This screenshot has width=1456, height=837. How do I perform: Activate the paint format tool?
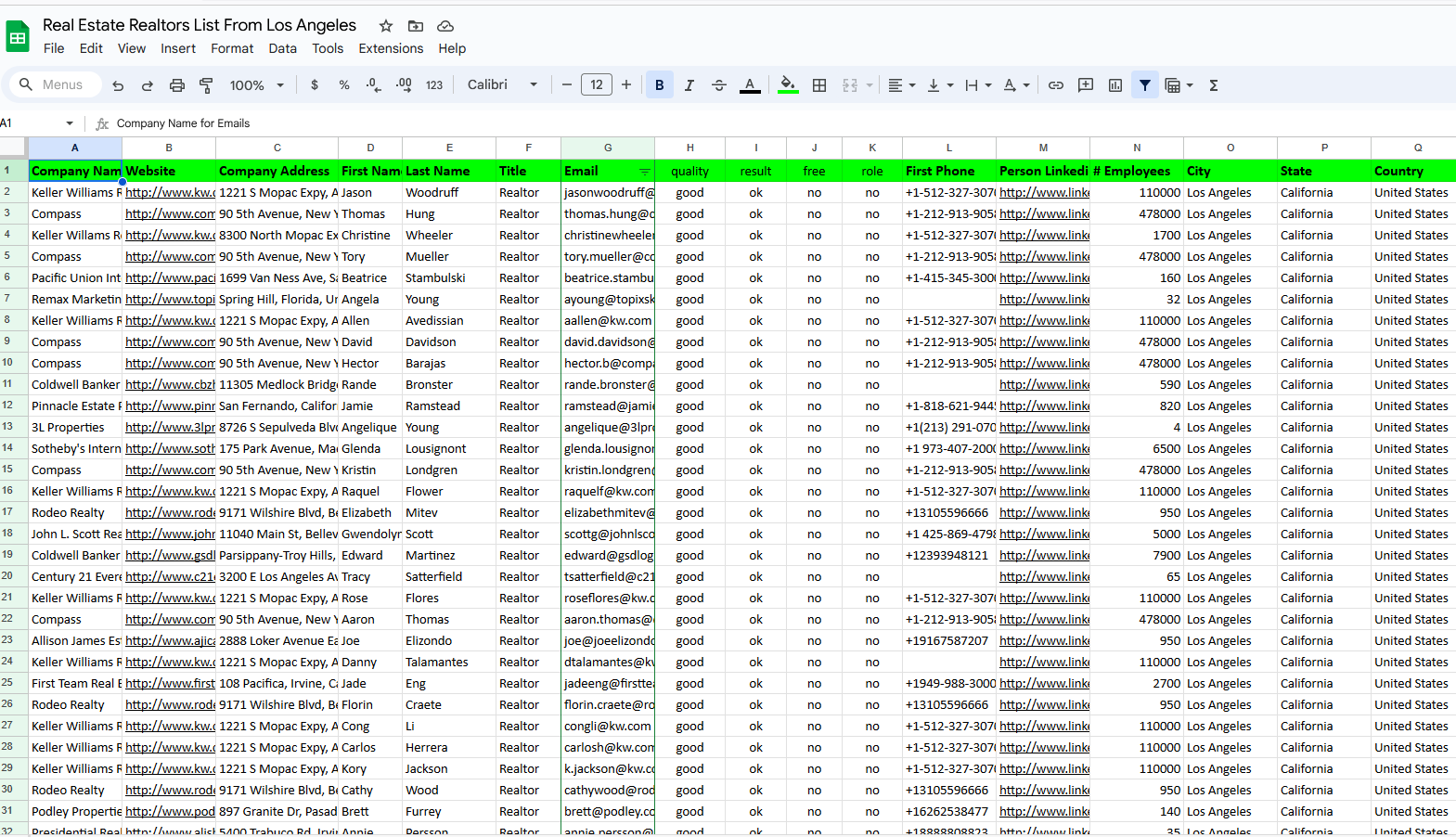(x=207, y=85)
